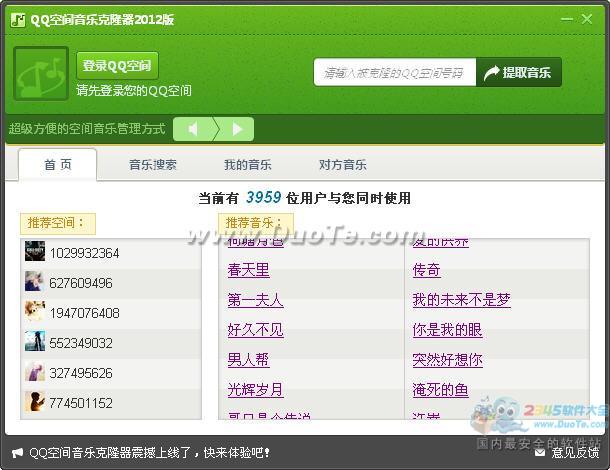Click the 登录QQ空间 login button
Viewport: 610px width, 470px height.
click(x=117, y=66)
